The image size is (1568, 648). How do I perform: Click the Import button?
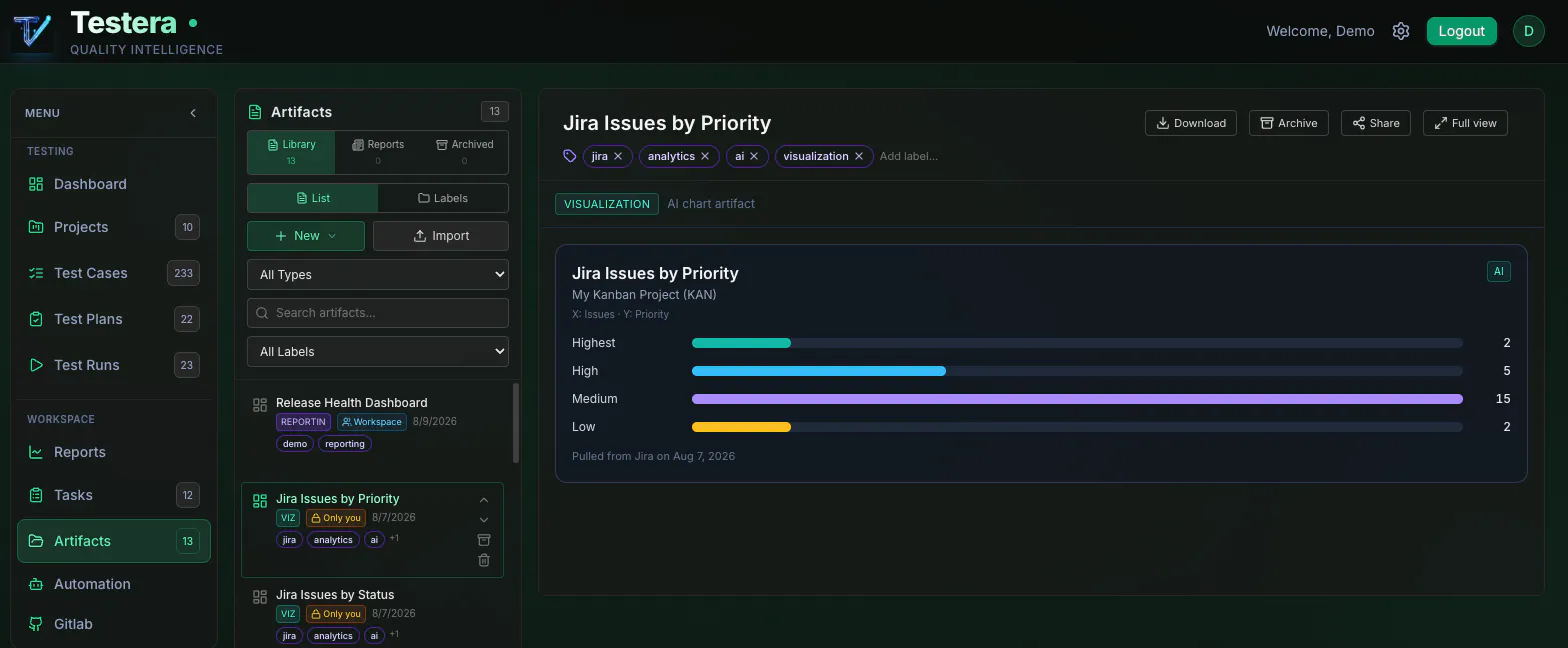coord(441,236)
